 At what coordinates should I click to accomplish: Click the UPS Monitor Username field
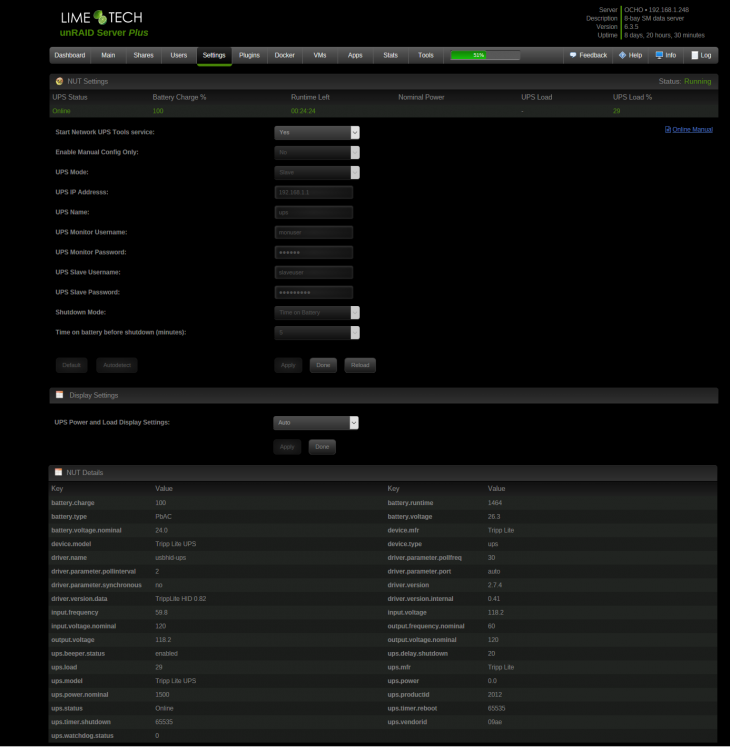click(x=314, y=232)
